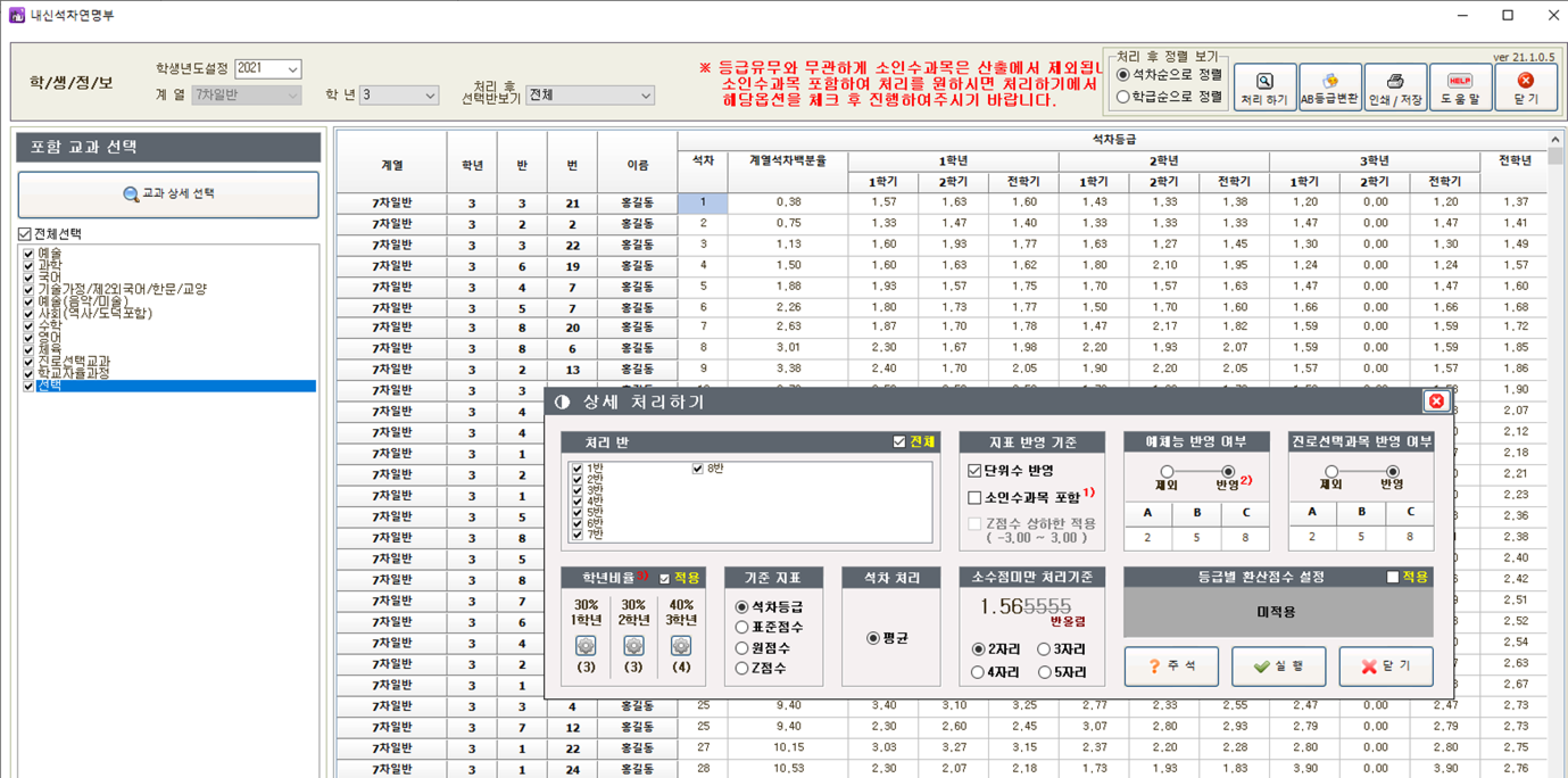Viewport: 1568px width, 778px height.
Task: Toggle 단위수 반영 checkbox
Action: tap(974, 471)
